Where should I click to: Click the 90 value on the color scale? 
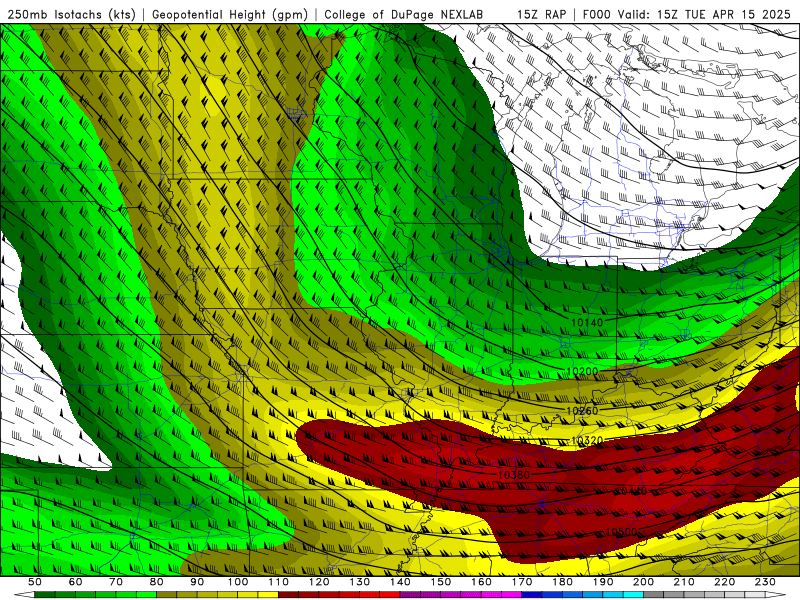197,582
